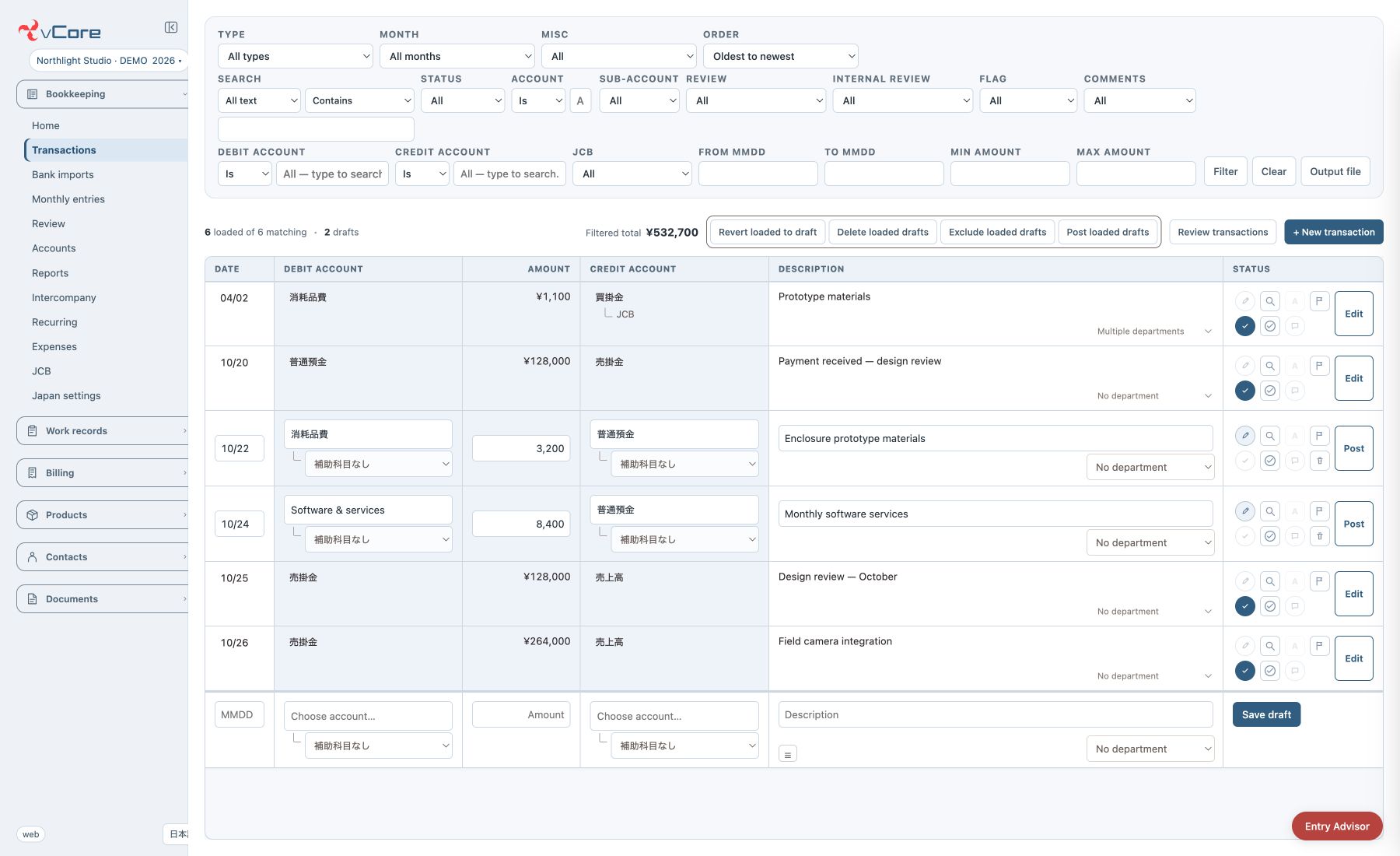Screen dimensions: 1400x856
Task: Flag the Field camera integration row
Action: pyautogui.click(x=1319, y=646)
